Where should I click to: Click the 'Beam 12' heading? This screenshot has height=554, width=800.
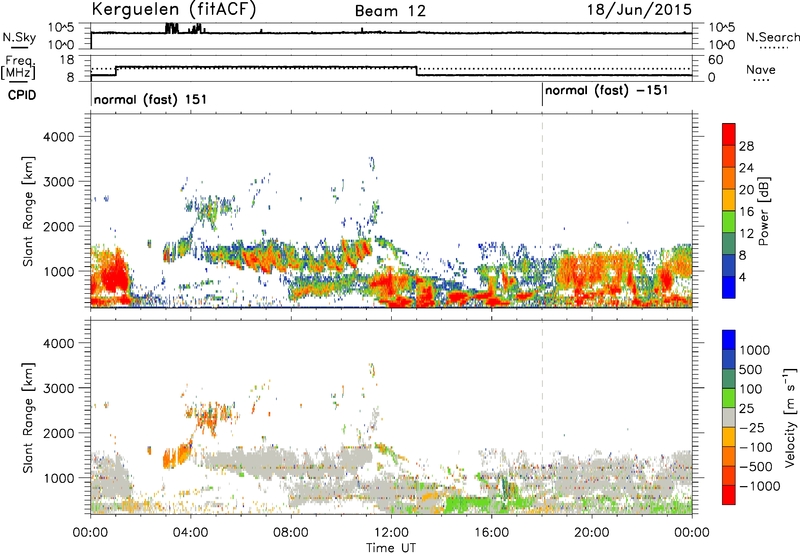390,11
